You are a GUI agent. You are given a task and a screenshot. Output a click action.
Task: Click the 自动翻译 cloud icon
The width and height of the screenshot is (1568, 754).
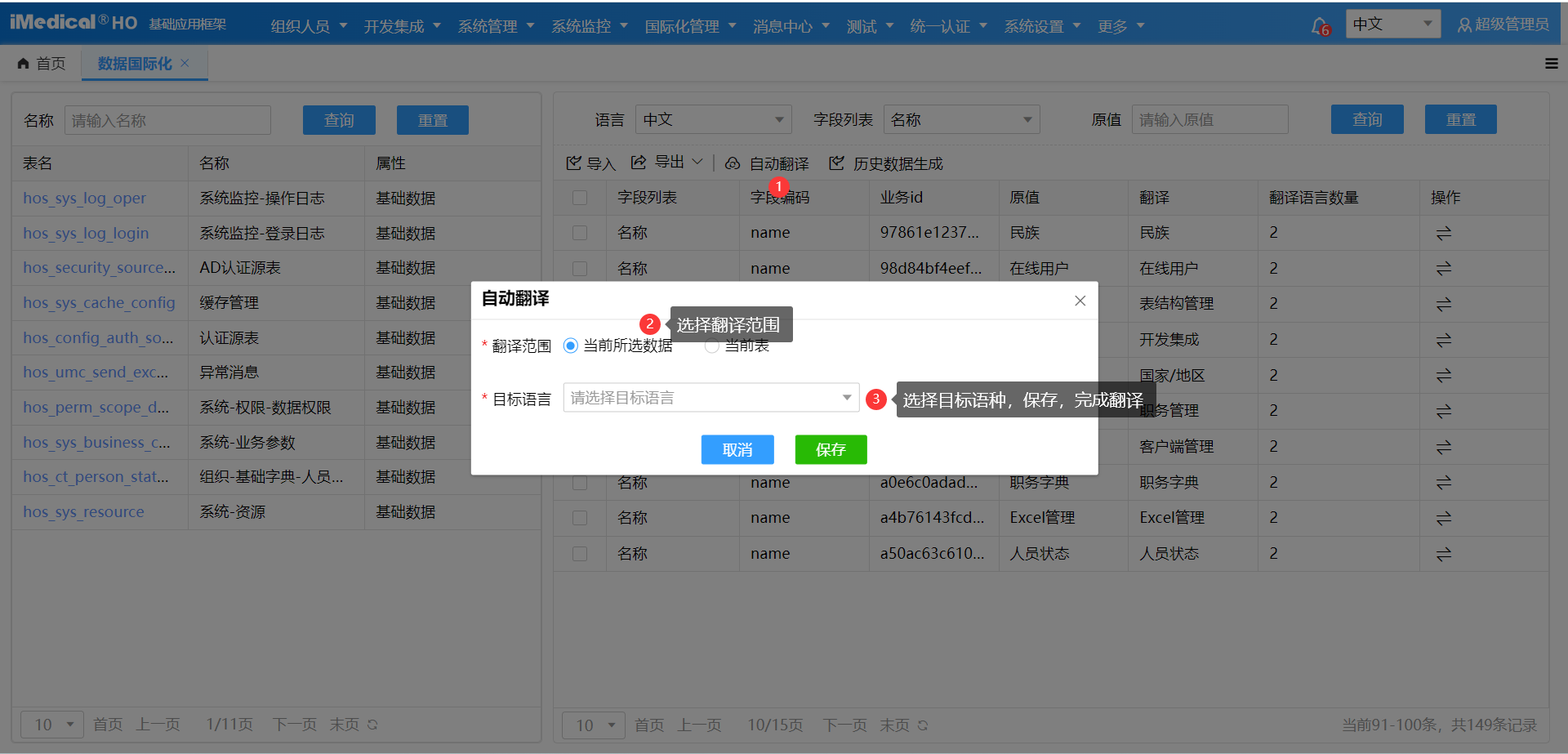(x=733, y=163)
